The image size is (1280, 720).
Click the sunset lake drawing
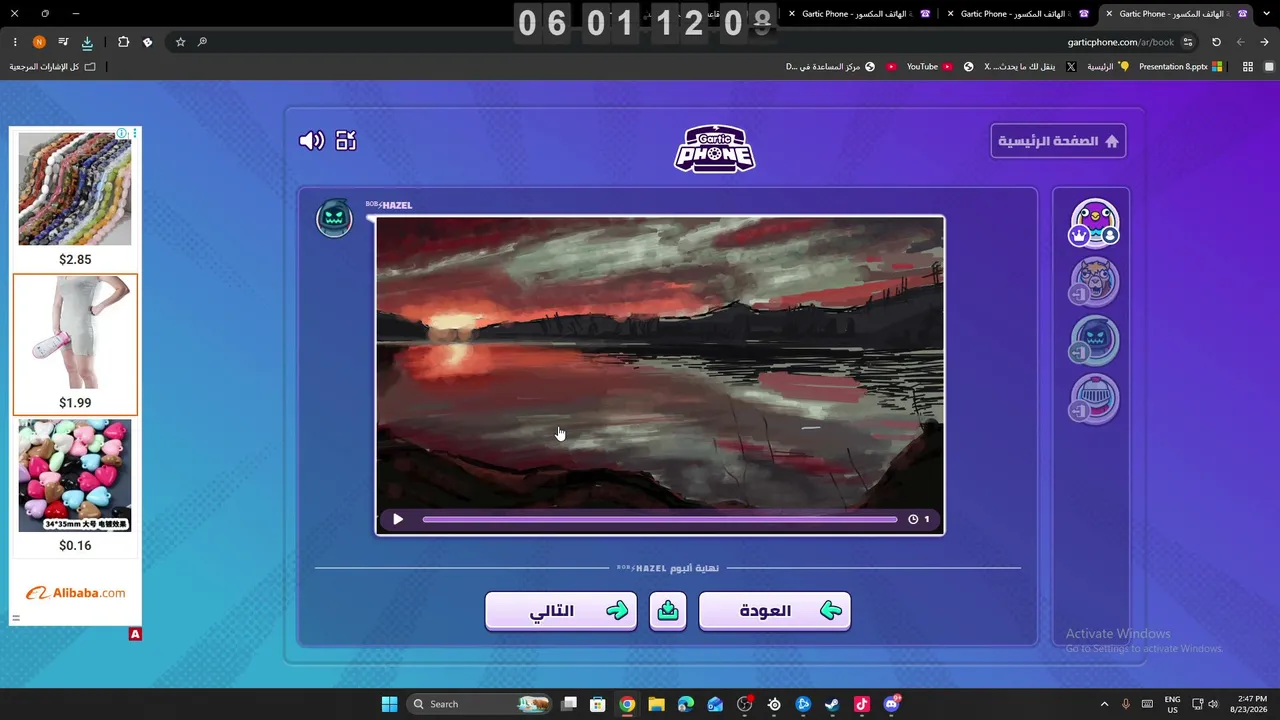tap(660, 364)
